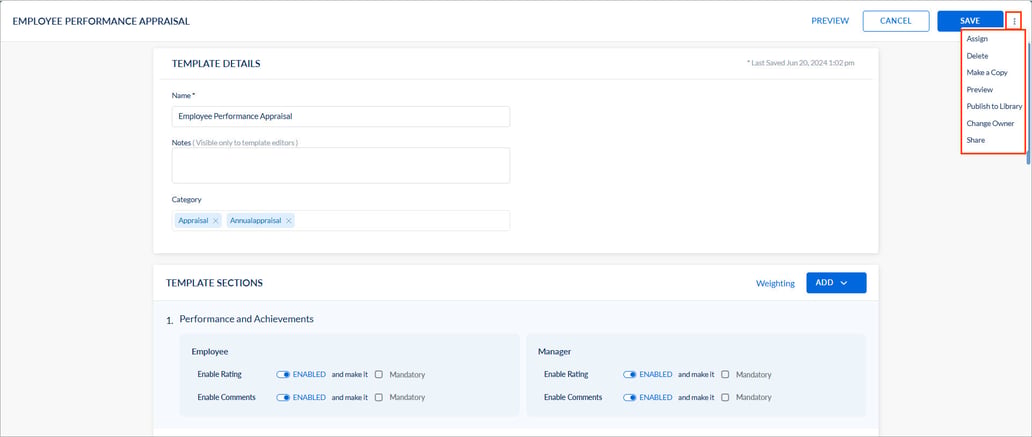The height and width of the screenshot is (437, 1032).
Task: Click into the Notes text area
Action: coord(340,165)
